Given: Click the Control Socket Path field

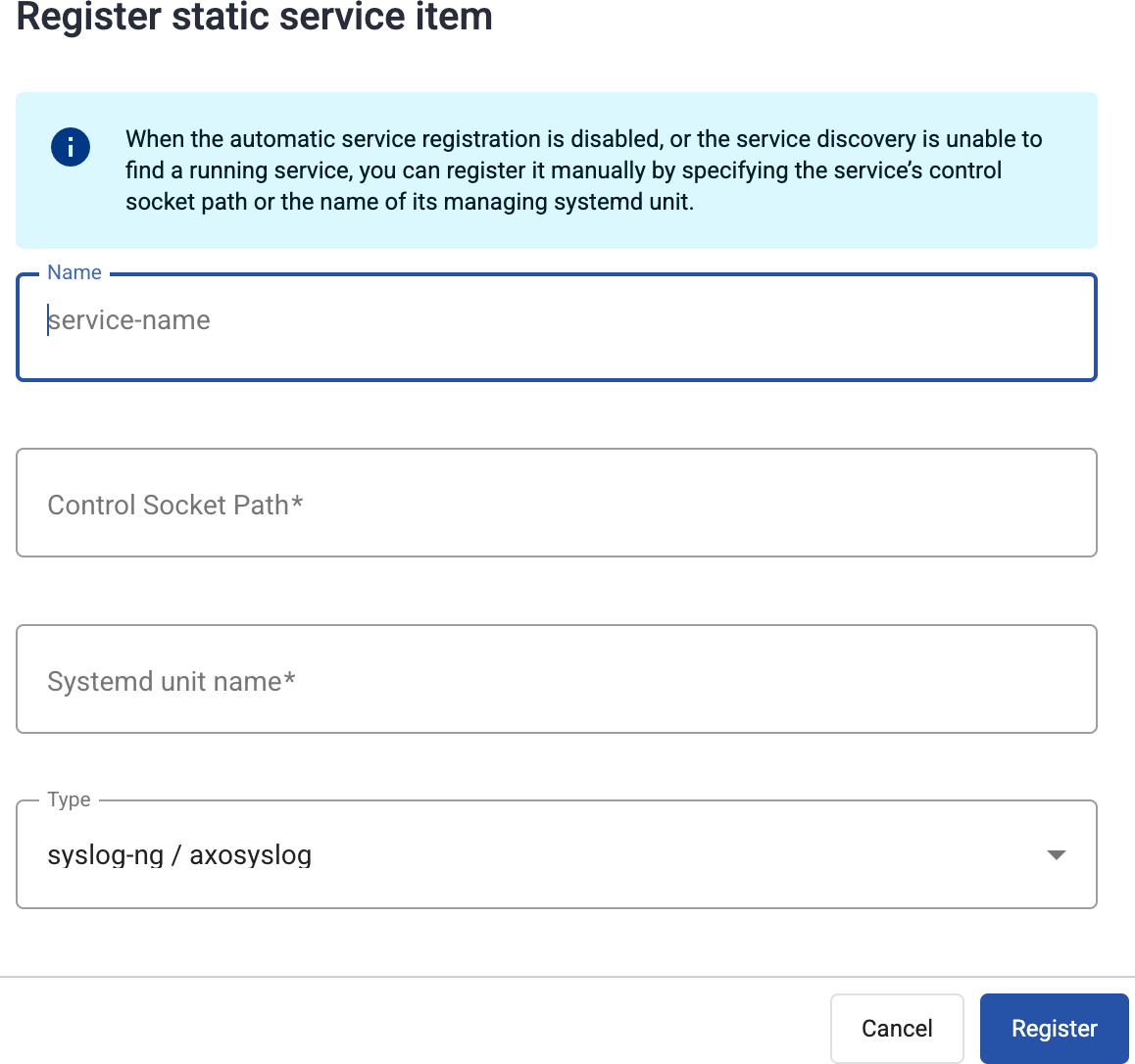Looking at the screenshot, I should click(x=392, y=503).
